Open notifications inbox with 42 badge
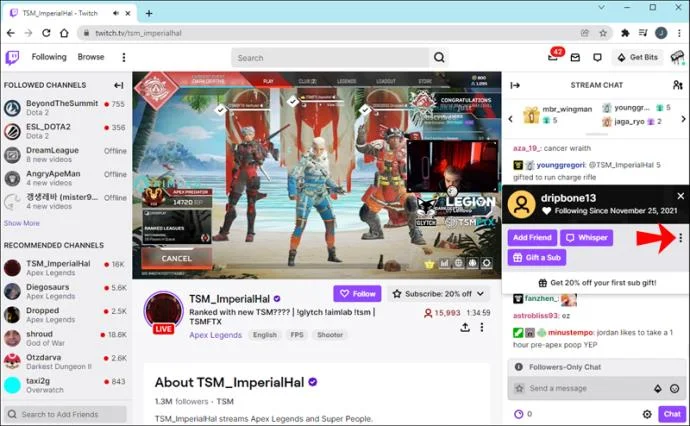690x426 pixels. coord(554,56)
